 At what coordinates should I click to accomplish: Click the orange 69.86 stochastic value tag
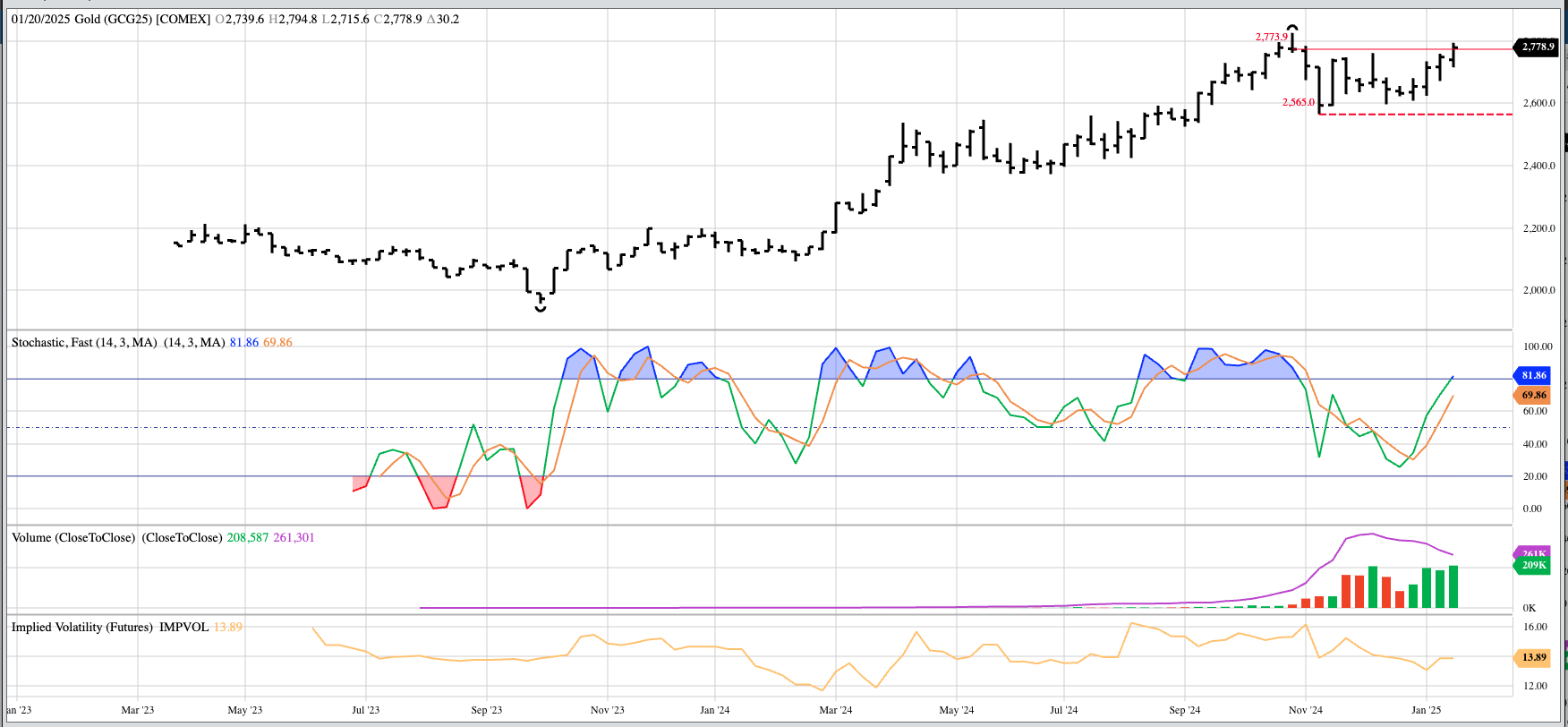(1533, 395)
